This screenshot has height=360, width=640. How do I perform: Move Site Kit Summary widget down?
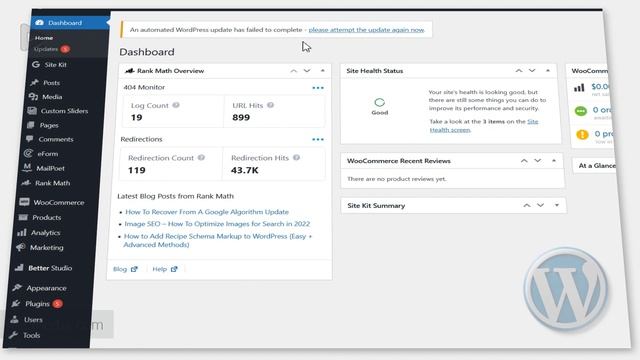pyautogui.click(x=541, y=205)
